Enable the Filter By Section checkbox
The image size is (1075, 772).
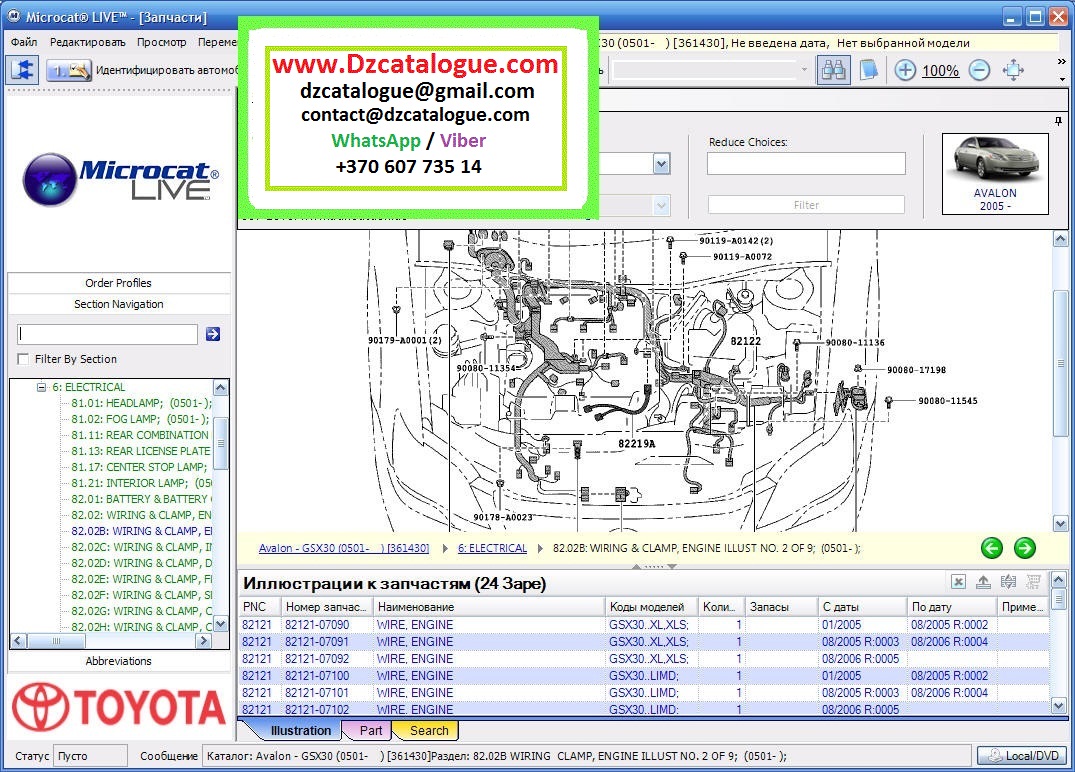(23, 359)
